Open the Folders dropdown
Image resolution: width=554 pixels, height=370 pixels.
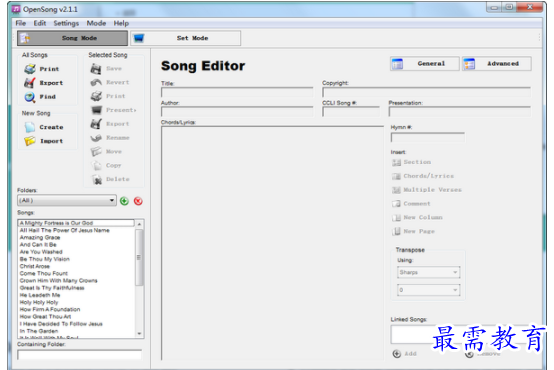coord(67,200)
